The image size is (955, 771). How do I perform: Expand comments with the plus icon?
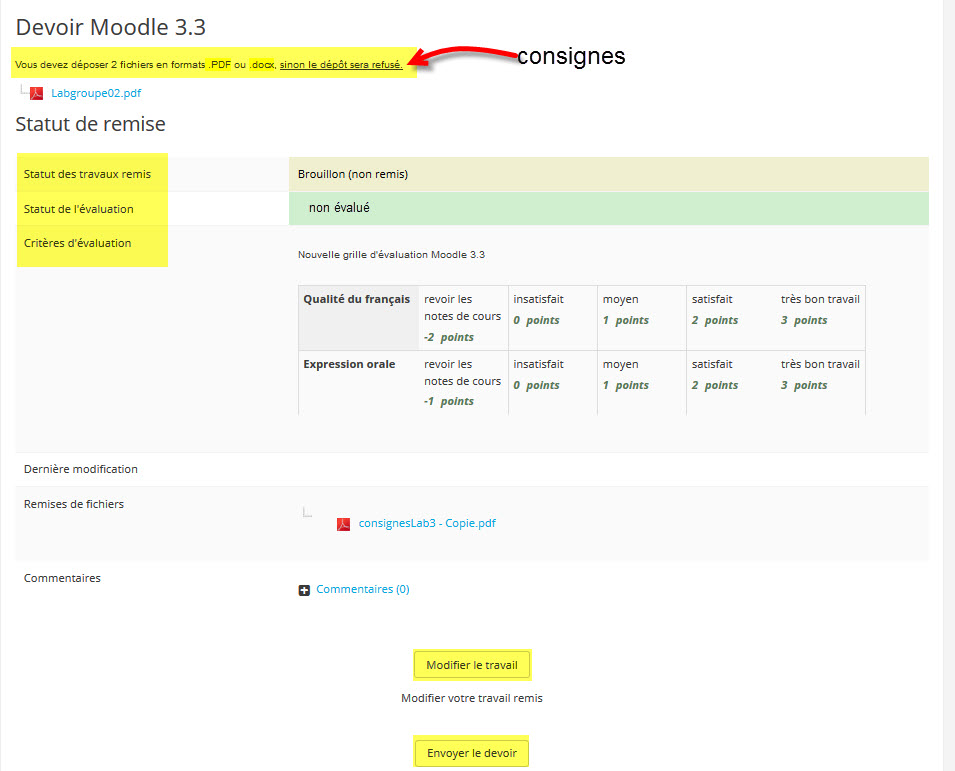pos(304,590)
